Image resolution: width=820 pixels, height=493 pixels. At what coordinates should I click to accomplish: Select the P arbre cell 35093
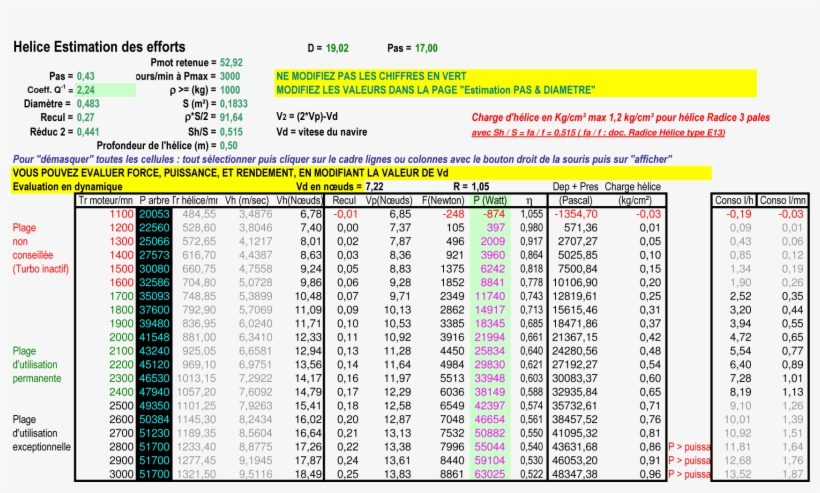click(154, 296)
